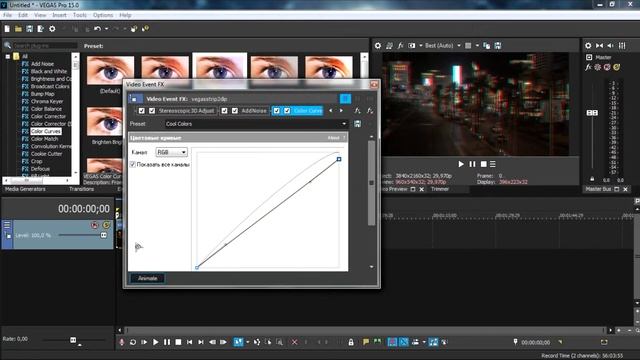Open the File menu

tap(7, 15)
